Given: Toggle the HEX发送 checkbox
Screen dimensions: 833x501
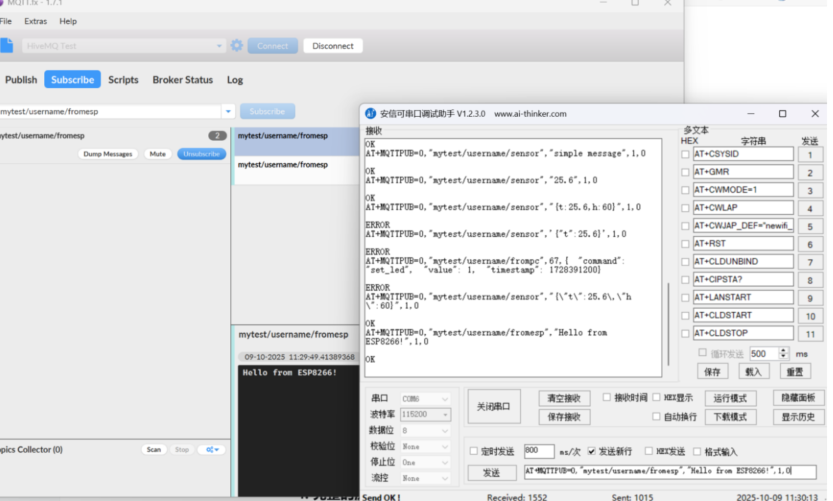Looking at the screenshot, I should coord(648,451).
